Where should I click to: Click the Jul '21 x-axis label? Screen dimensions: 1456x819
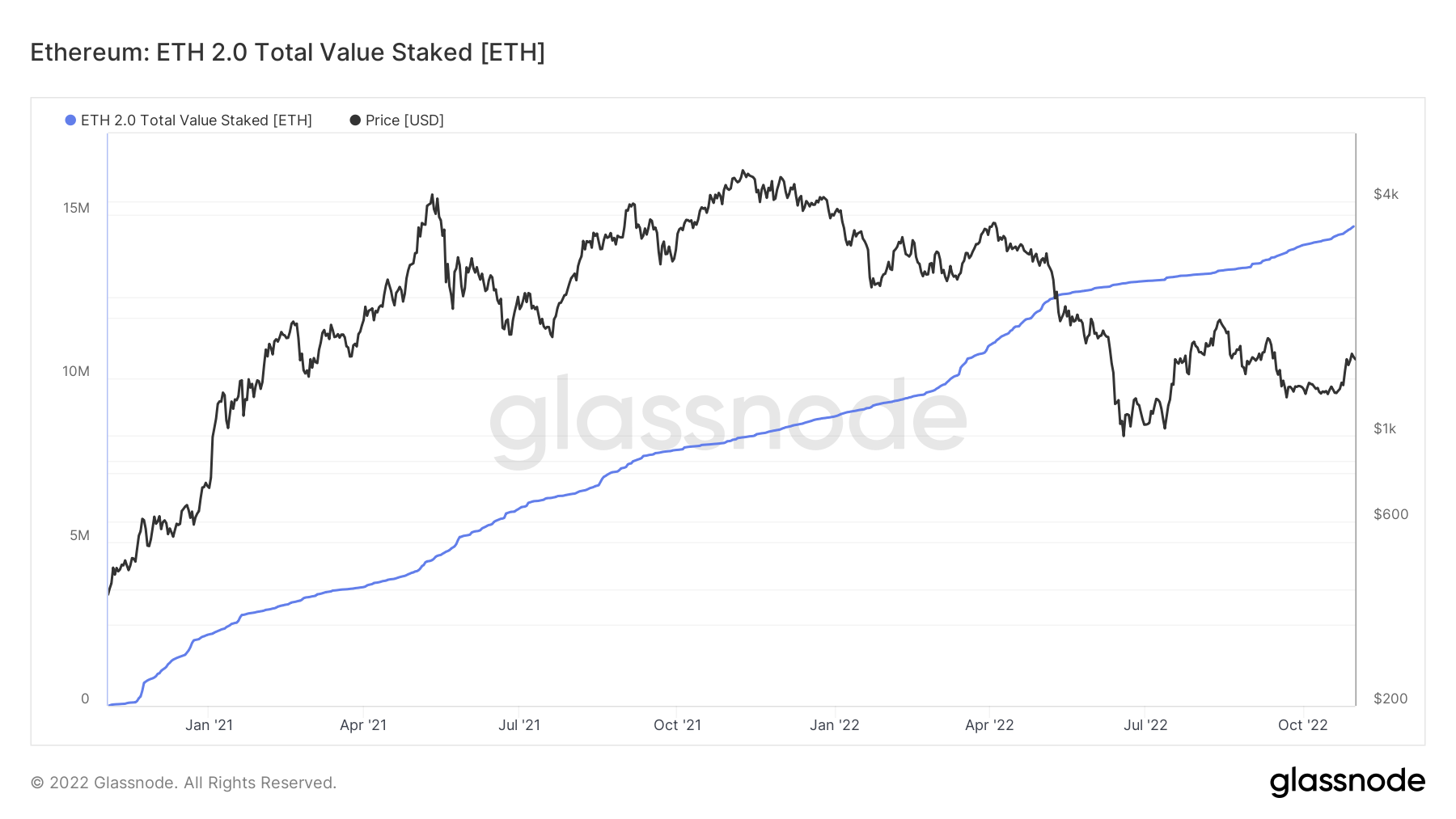(519, 725)
